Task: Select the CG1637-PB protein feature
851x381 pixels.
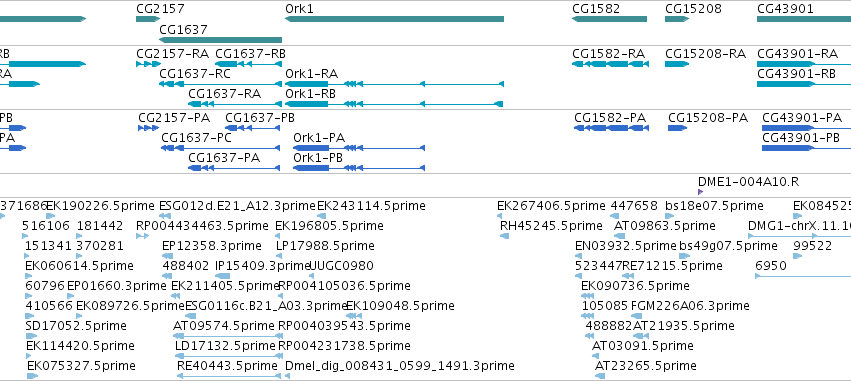Action: tap(253, 128)
